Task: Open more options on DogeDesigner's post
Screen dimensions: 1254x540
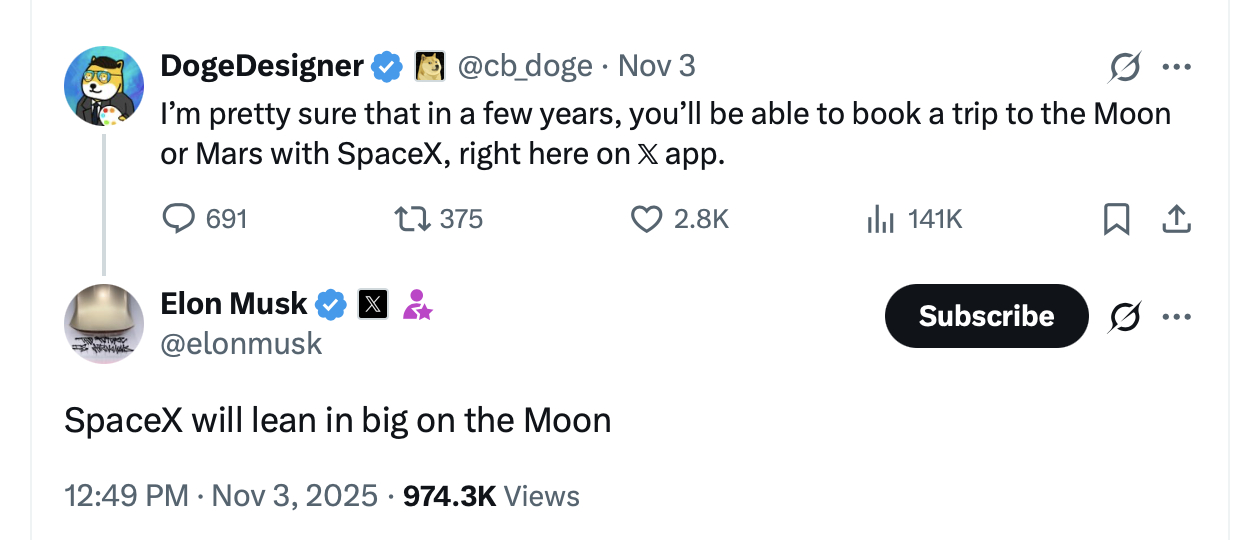Action: pos(1176,68)
